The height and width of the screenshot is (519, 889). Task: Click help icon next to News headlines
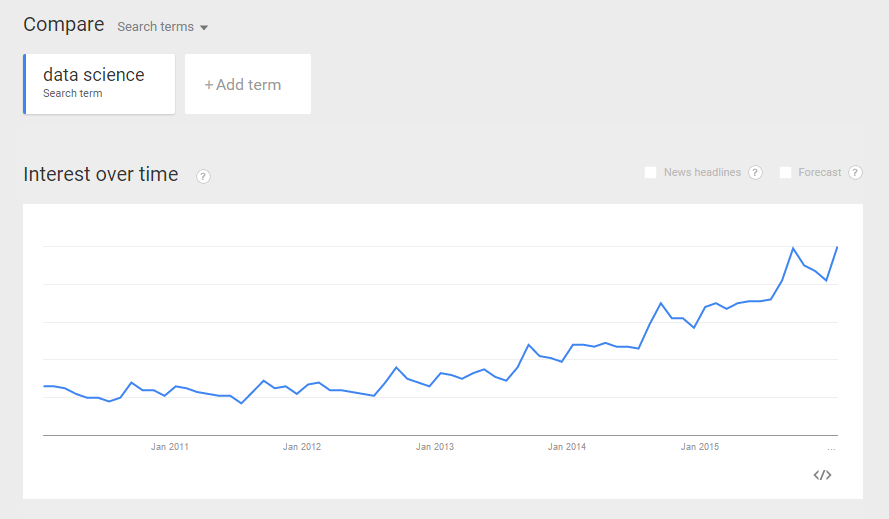(755, 173)
